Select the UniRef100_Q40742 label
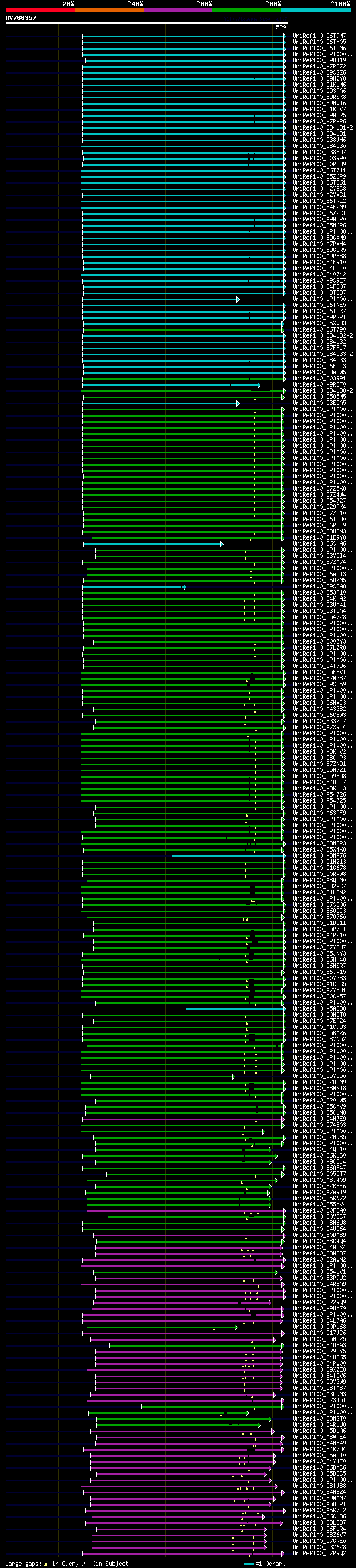 [x=319, y=275]
